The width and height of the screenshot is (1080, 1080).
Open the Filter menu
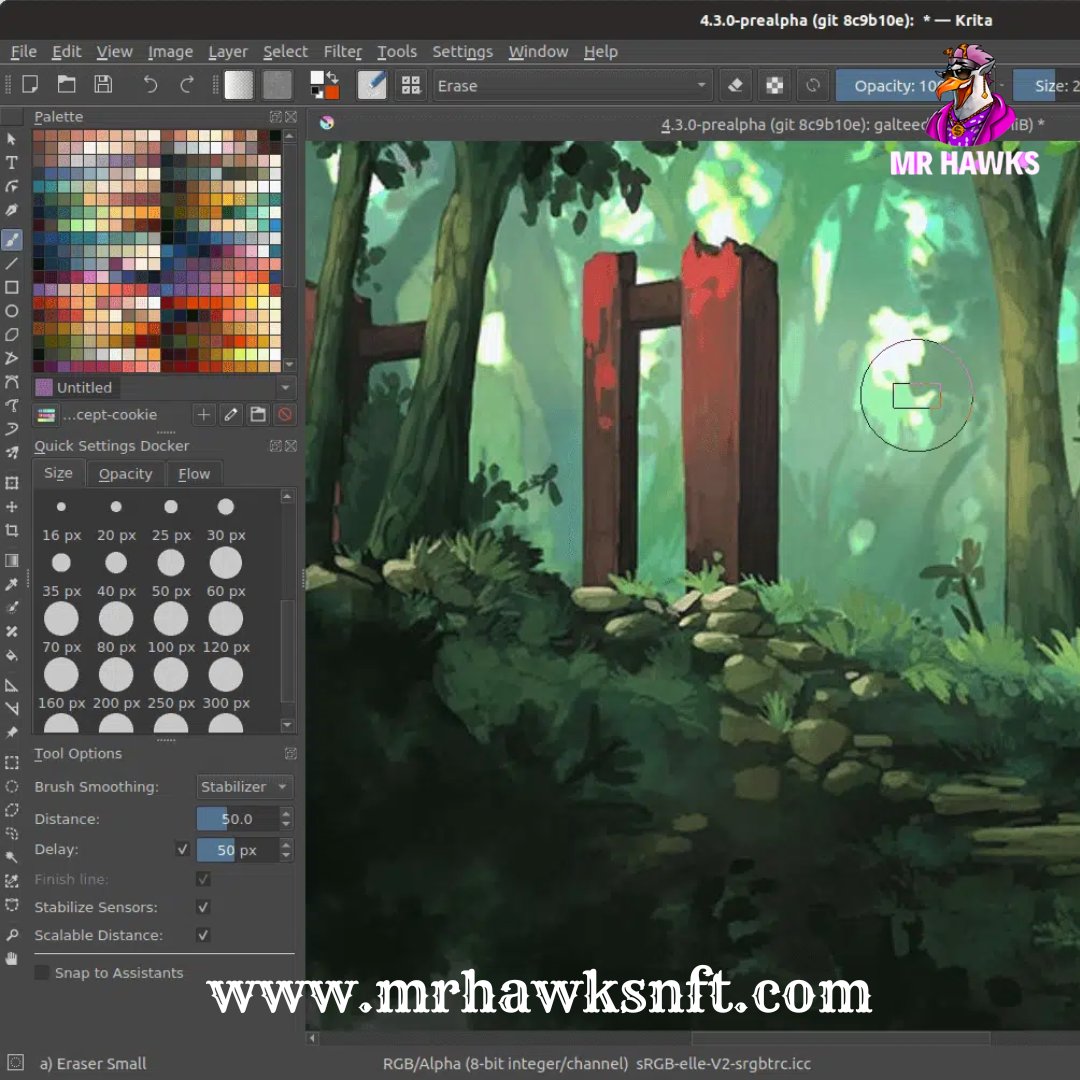[342, 52]
